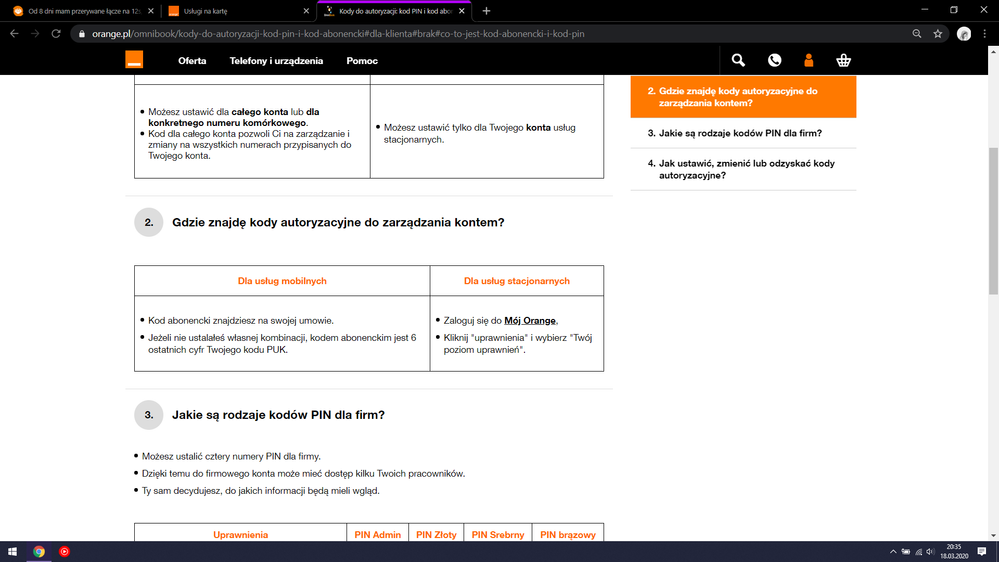
Task: Open the shopping basket icon
Action: pyautogui.click(x=844, y=61)
